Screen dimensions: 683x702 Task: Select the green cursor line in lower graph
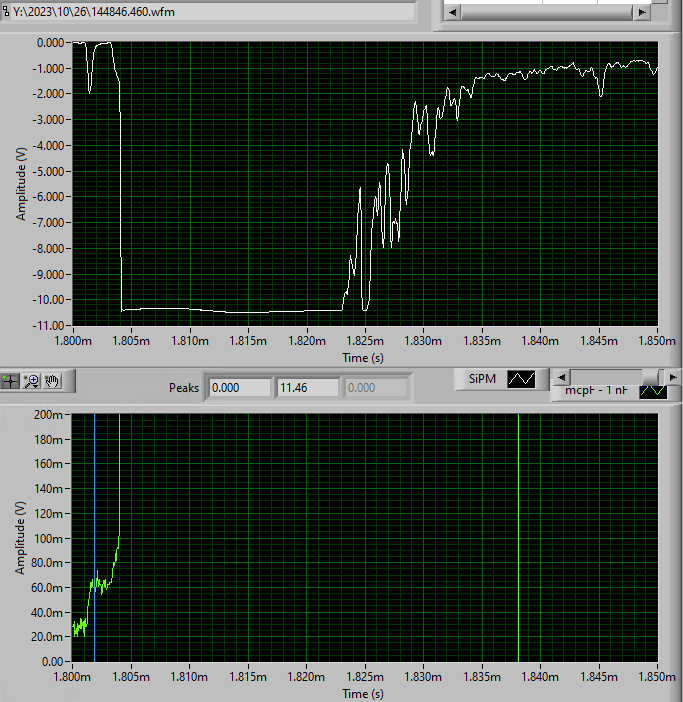(518, 537)
